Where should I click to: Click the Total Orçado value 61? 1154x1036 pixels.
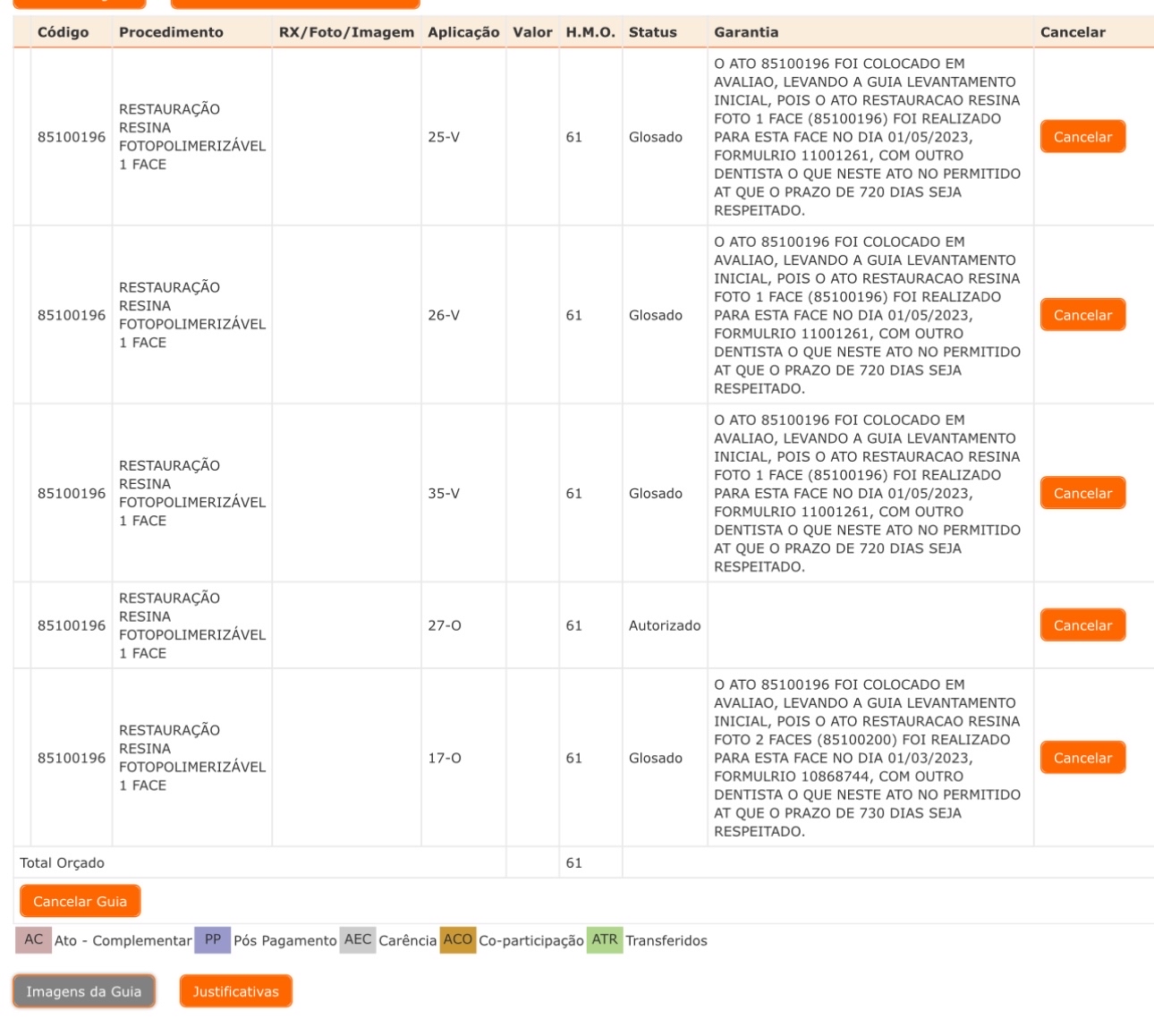(x=574, y=863)
